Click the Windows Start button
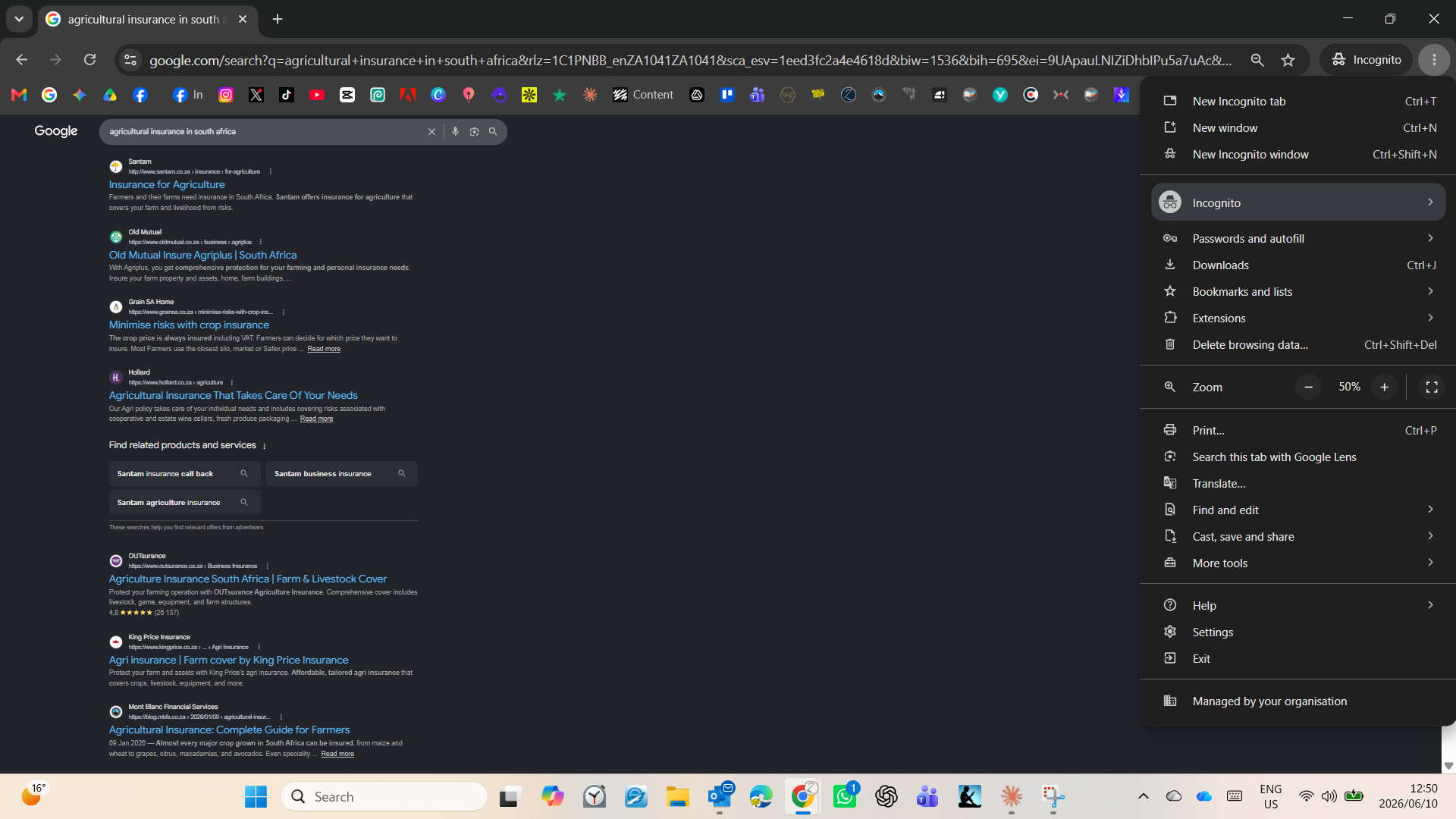This screenshot has height=819, width=1456. (256, 796)
